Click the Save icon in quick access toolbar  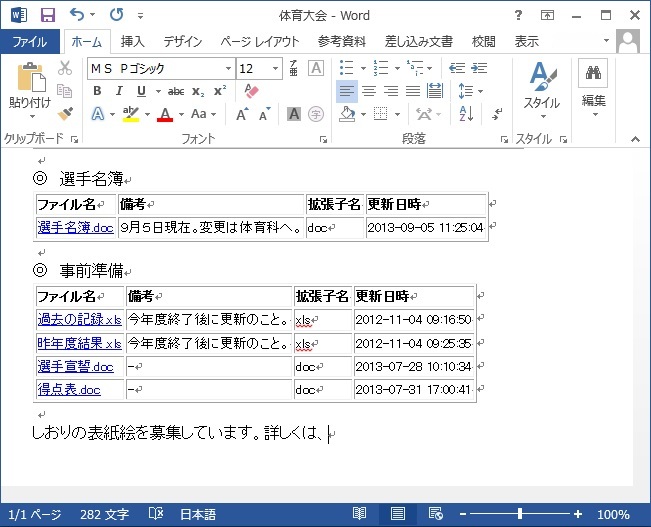[x=48, y=15]
